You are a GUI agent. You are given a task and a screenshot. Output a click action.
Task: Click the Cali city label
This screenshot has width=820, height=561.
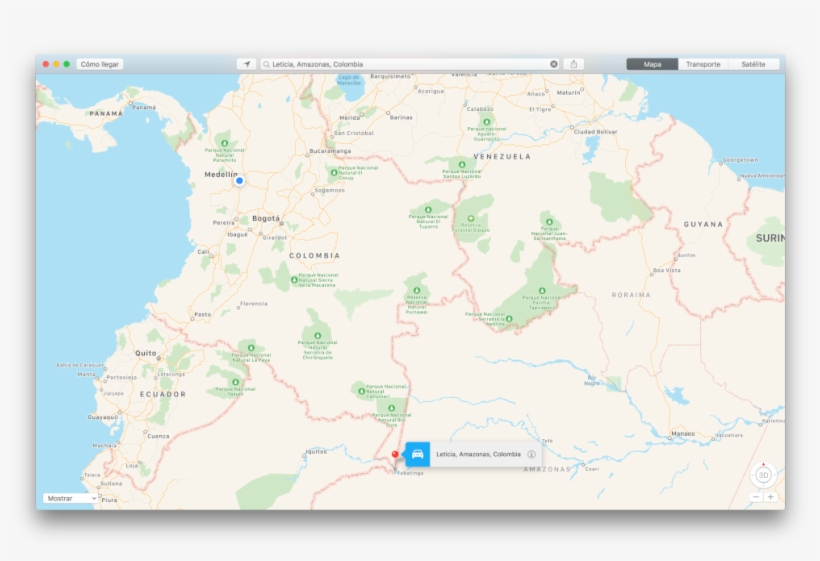point(203,251)
